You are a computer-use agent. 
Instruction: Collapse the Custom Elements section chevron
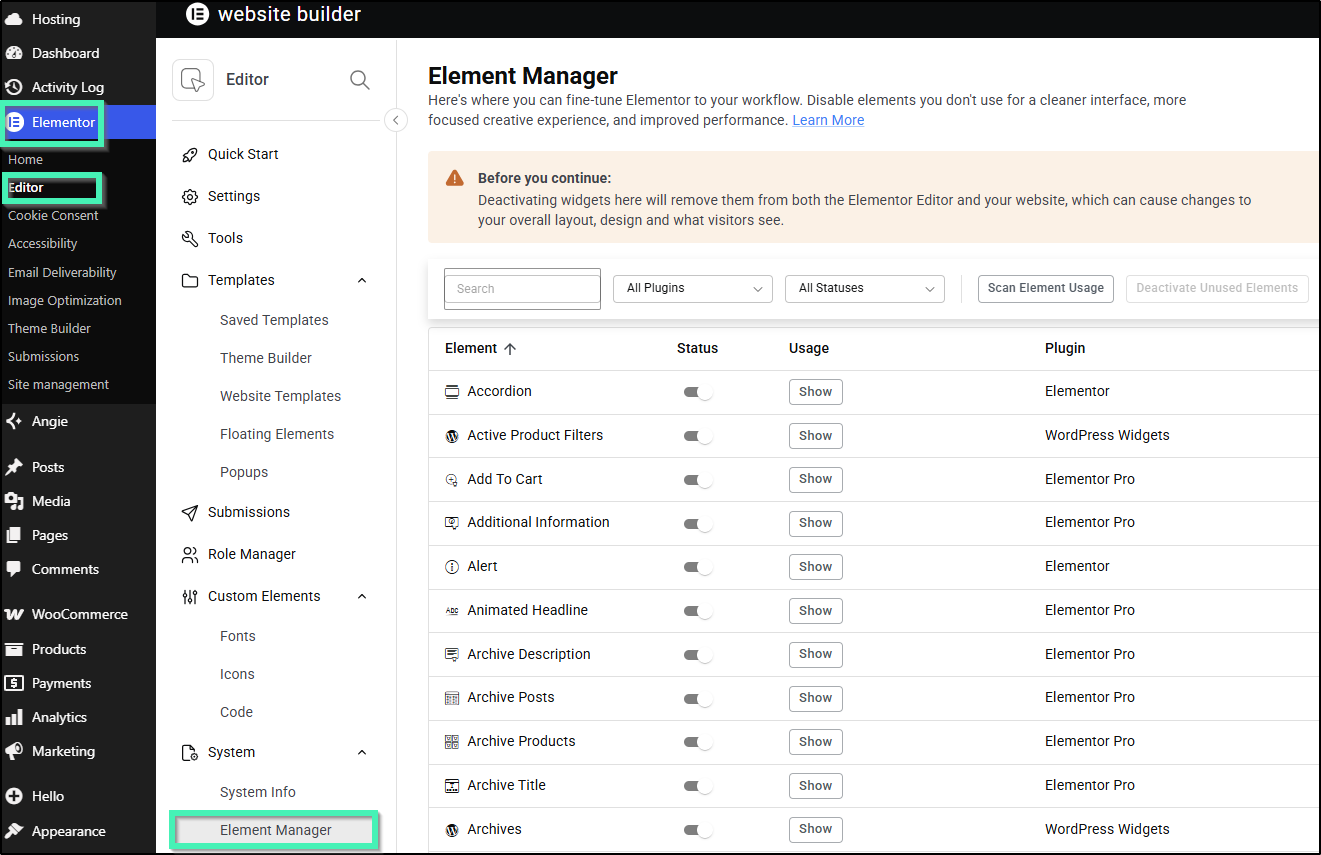click(x=362, y=597)
